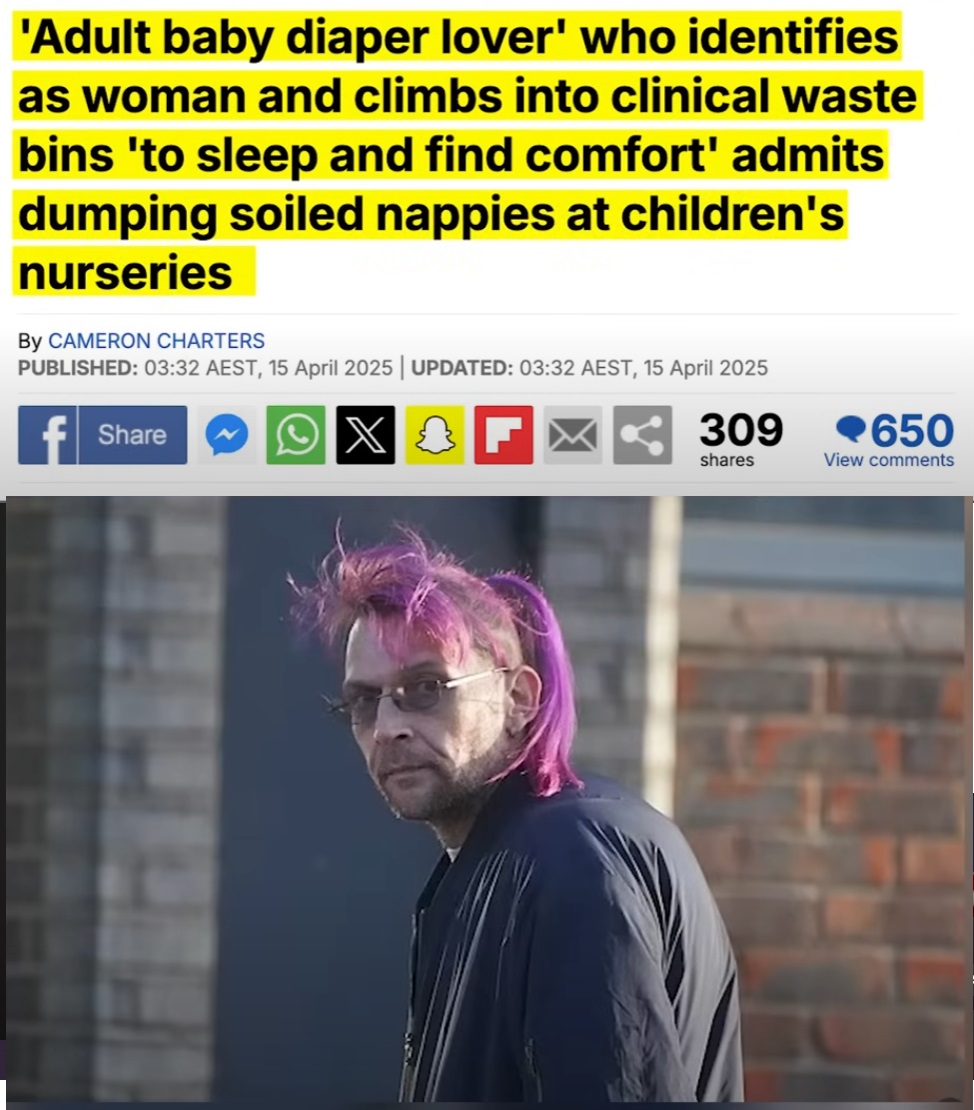Share article on Flipboard
The width and height of the screenshot is (974, 1110).
503,435
